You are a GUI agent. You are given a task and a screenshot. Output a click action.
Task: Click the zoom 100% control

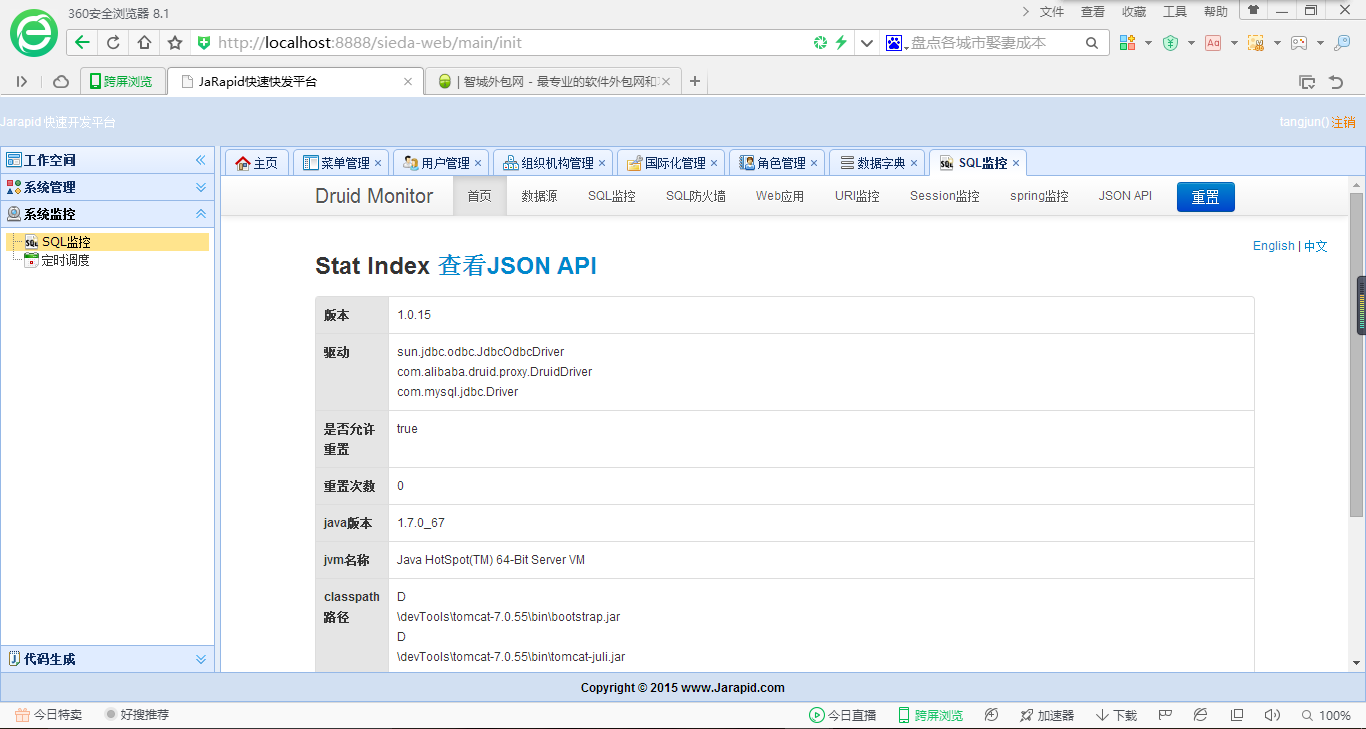tap(1326, 715)
